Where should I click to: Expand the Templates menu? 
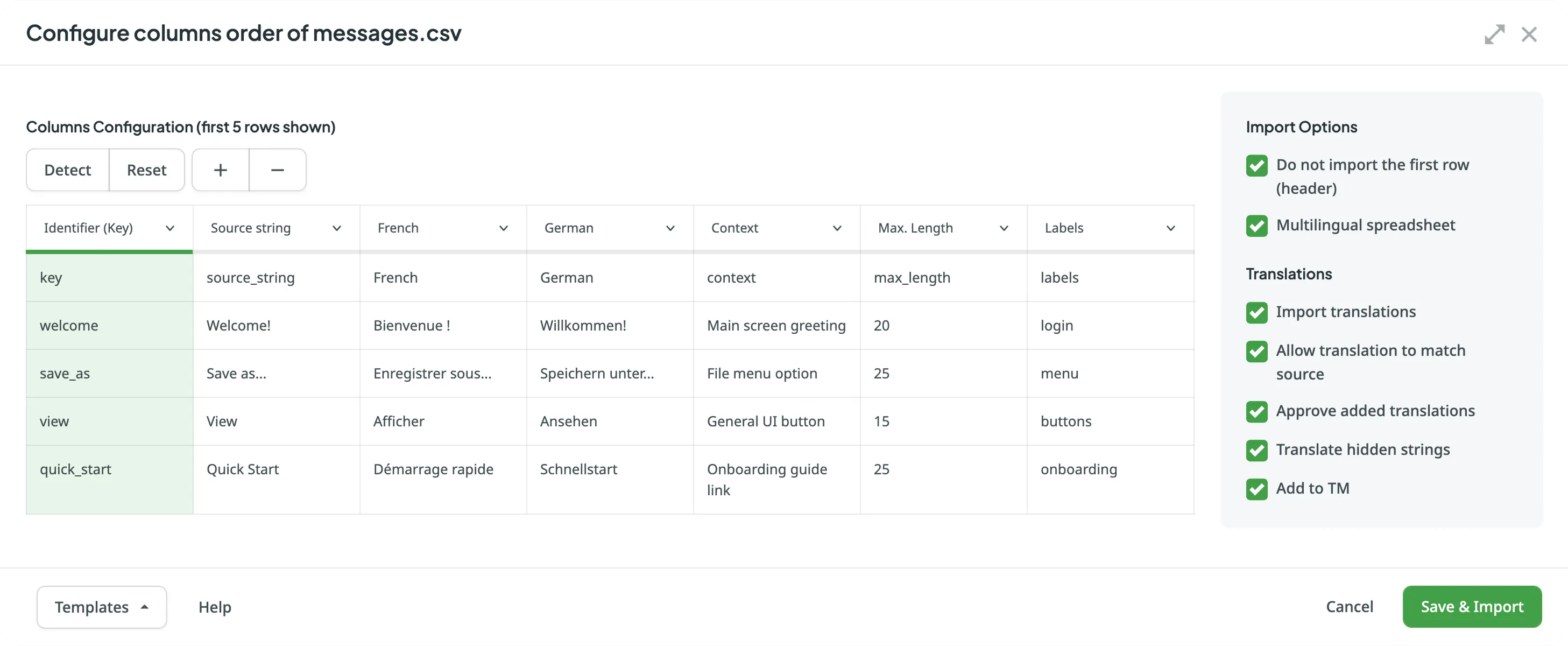tap(101, 606)
